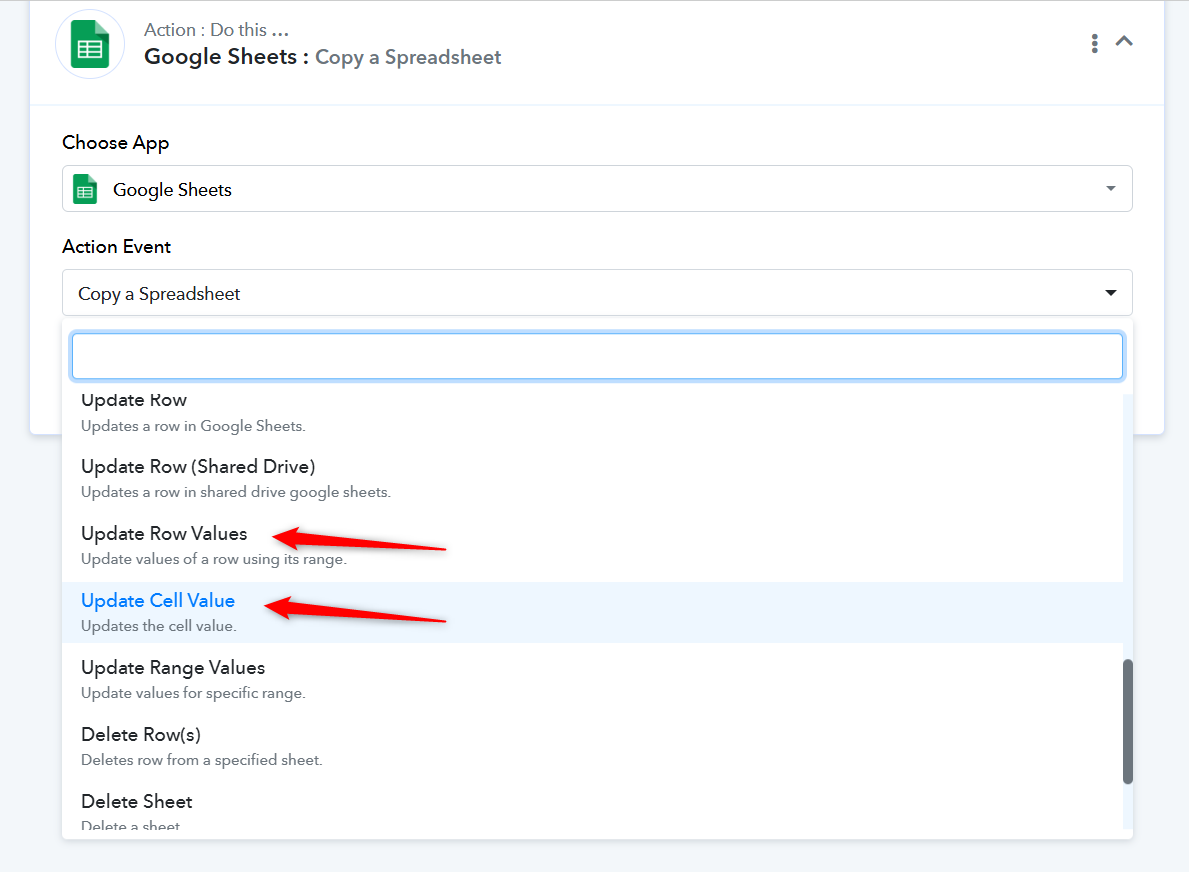Open the Choose App dropdown

pos(597,189)
